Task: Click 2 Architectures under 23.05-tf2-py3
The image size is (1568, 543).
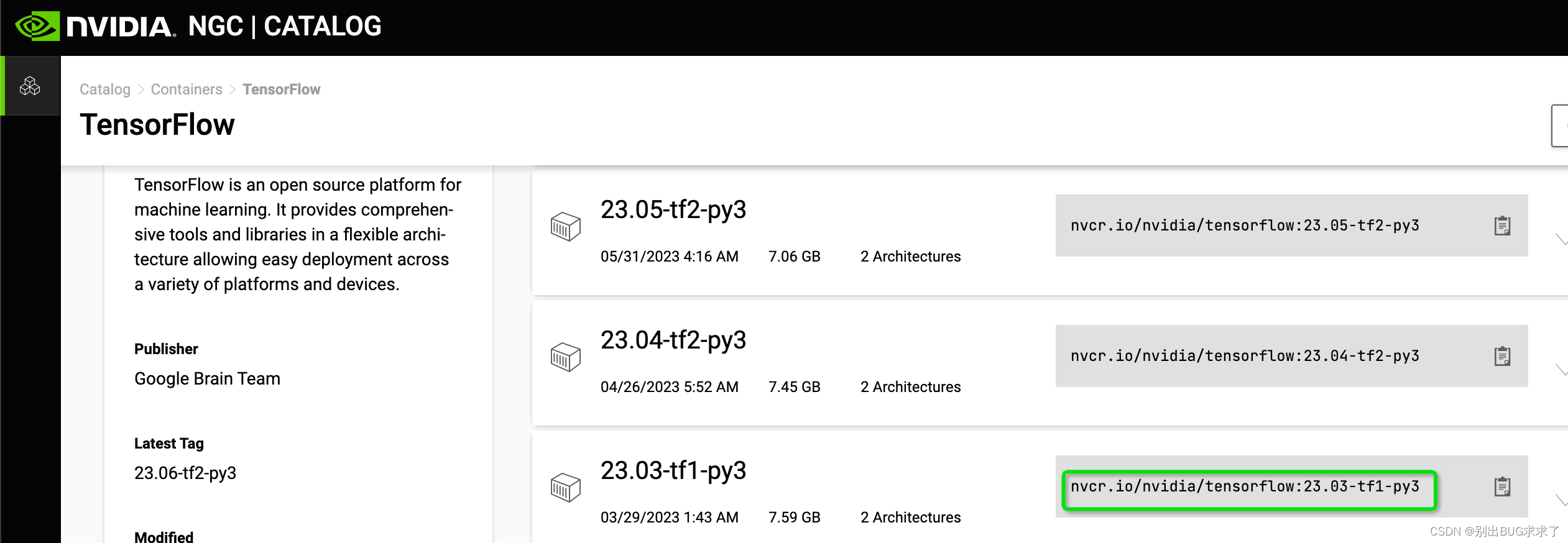Action: 910,256
